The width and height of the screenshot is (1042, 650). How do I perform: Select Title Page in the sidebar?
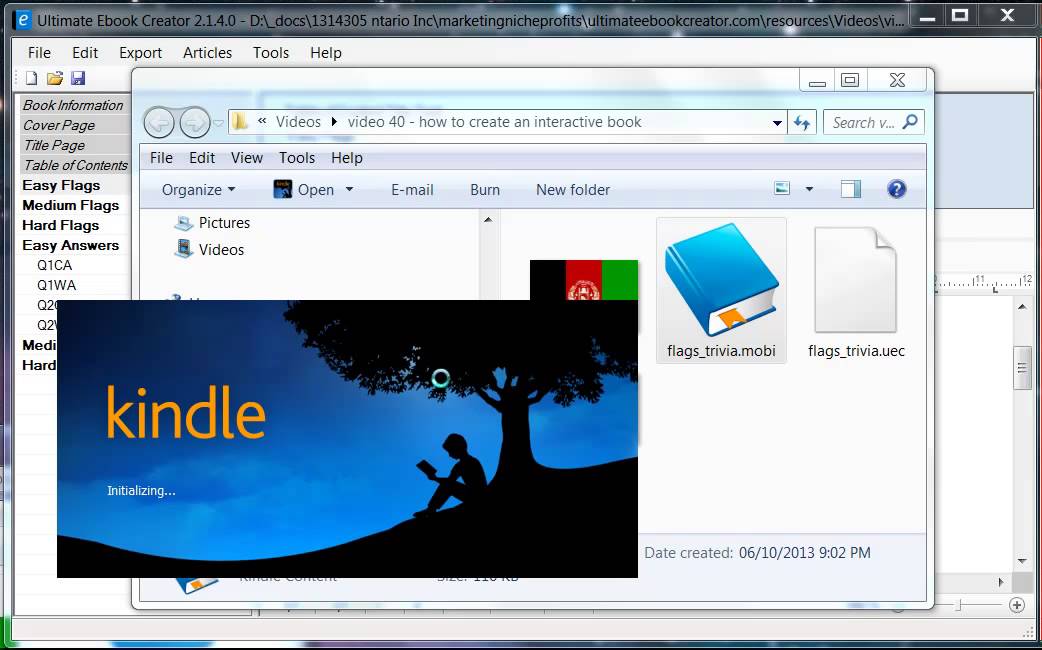click(x=54, y=145)
